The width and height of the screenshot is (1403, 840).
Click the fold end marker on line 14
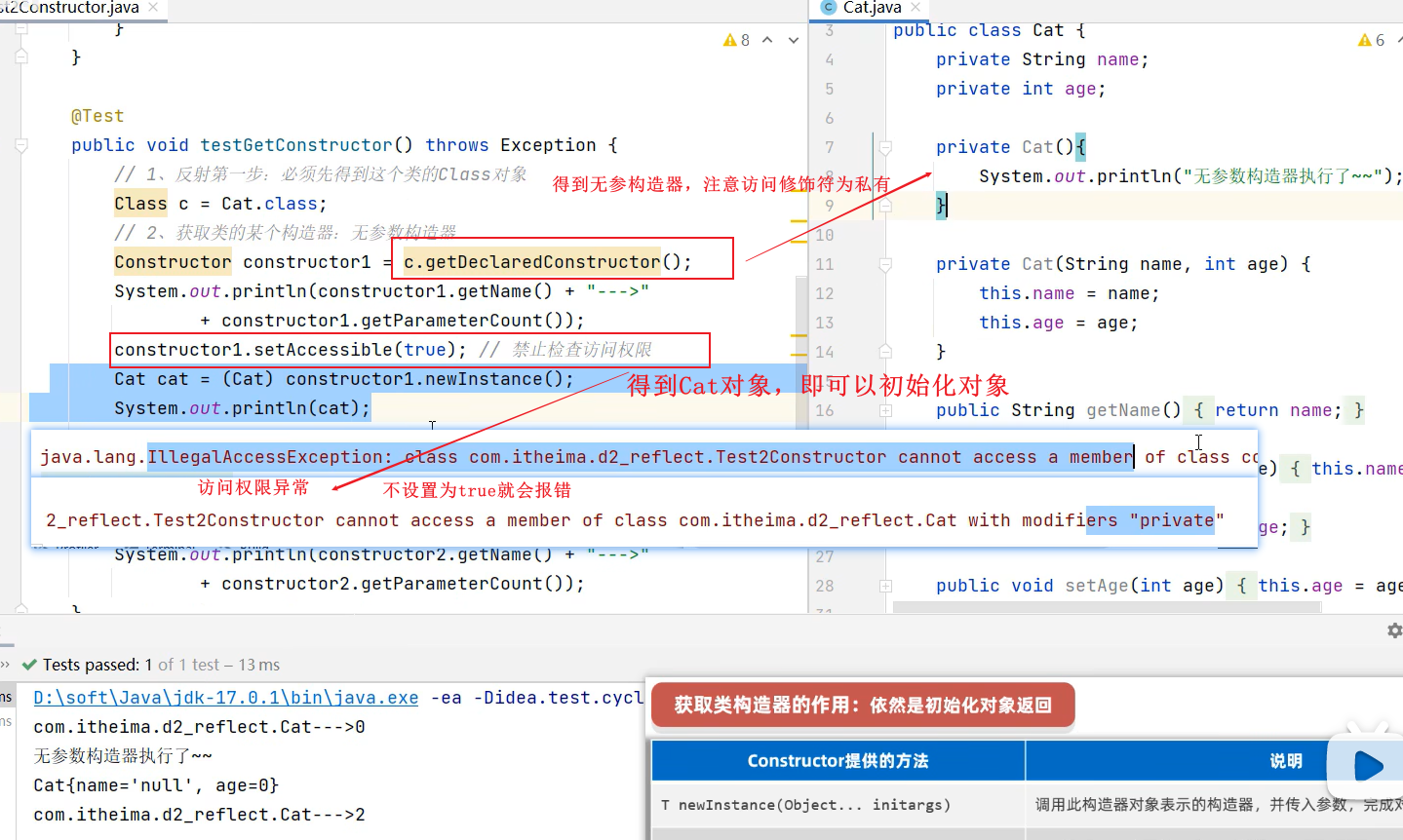click(x=885, y=351)
